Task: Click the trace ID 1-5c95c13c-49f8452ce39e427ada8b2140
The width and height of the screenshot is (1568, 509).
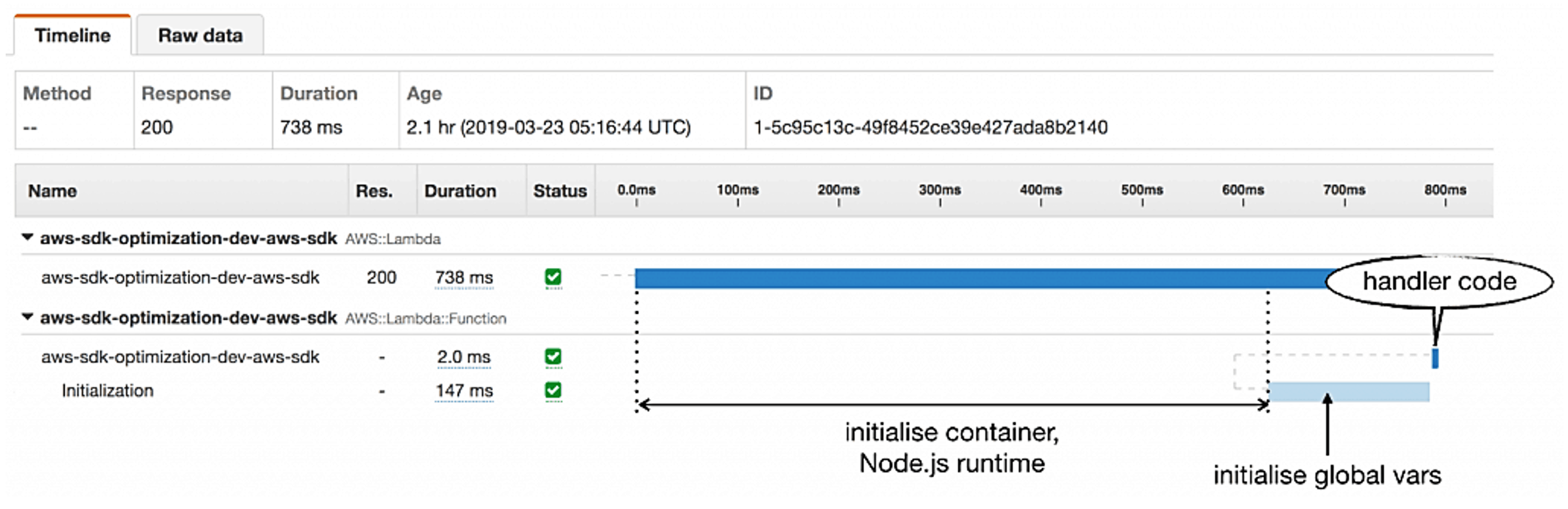Action: [x=930, y=127]
